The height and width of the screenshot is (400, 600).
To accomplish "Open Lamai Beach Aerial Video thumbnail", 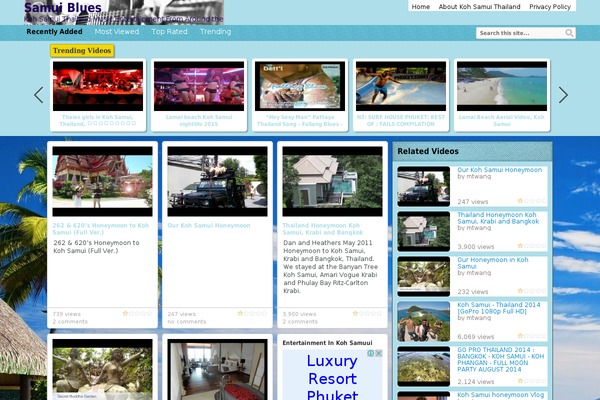I will (502, 86).
